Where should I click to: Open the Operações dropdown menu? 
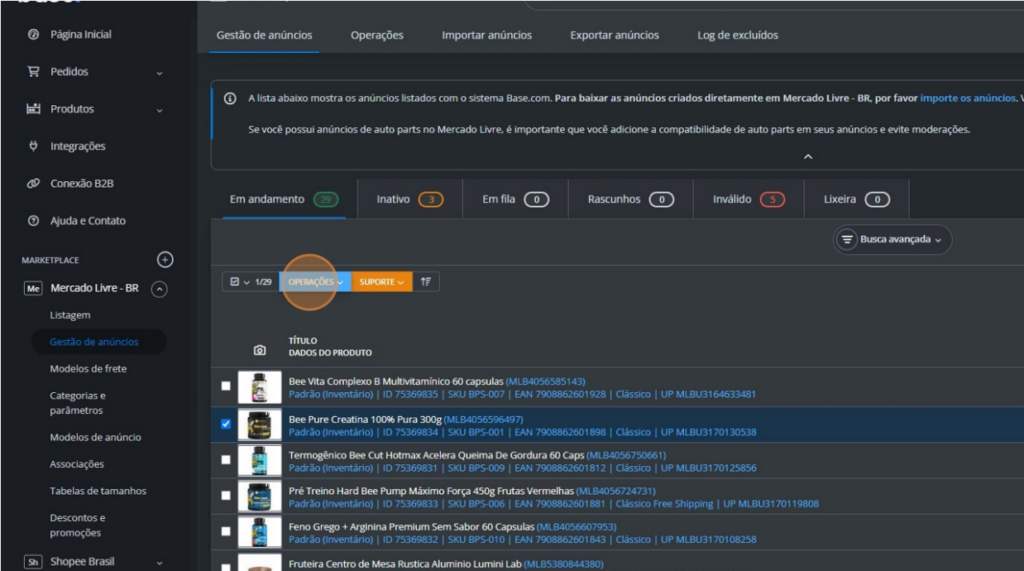[x=315, y=282]
